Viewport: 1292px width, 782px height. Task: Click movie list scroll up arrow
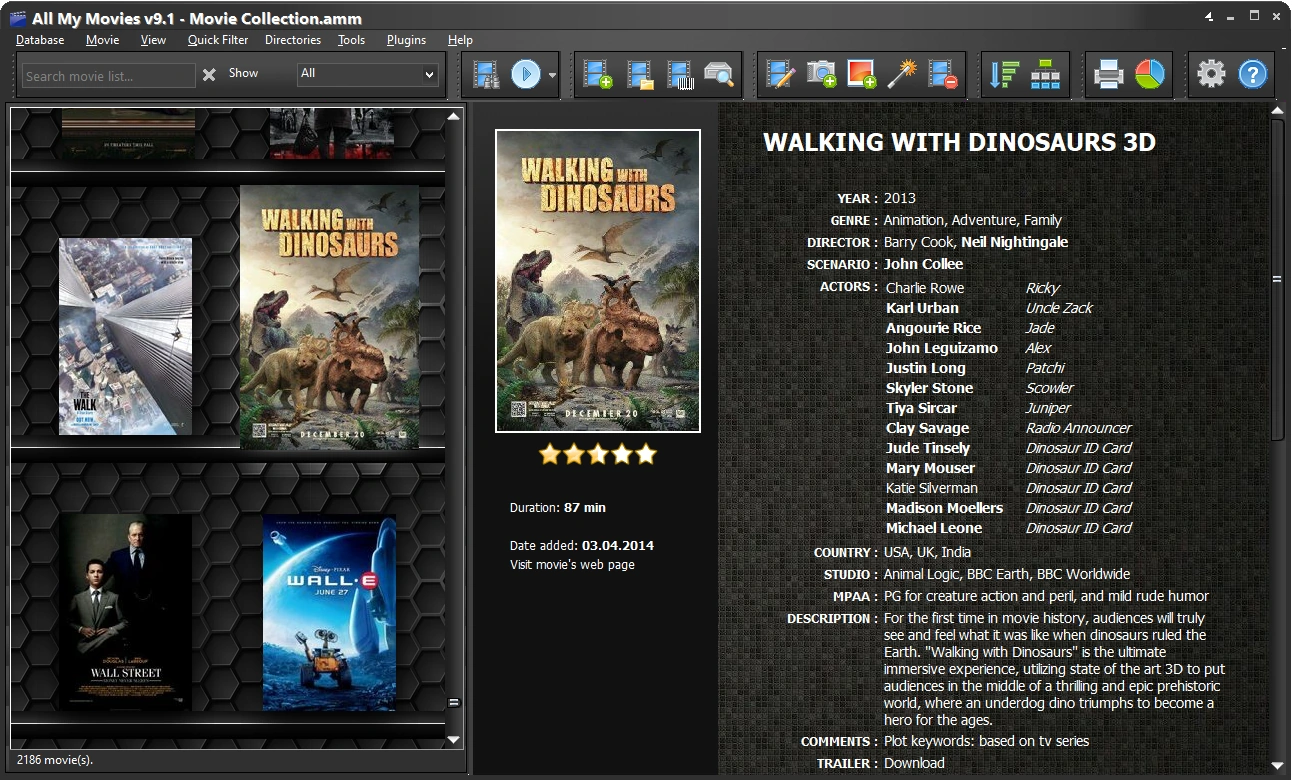coord(454,116)
